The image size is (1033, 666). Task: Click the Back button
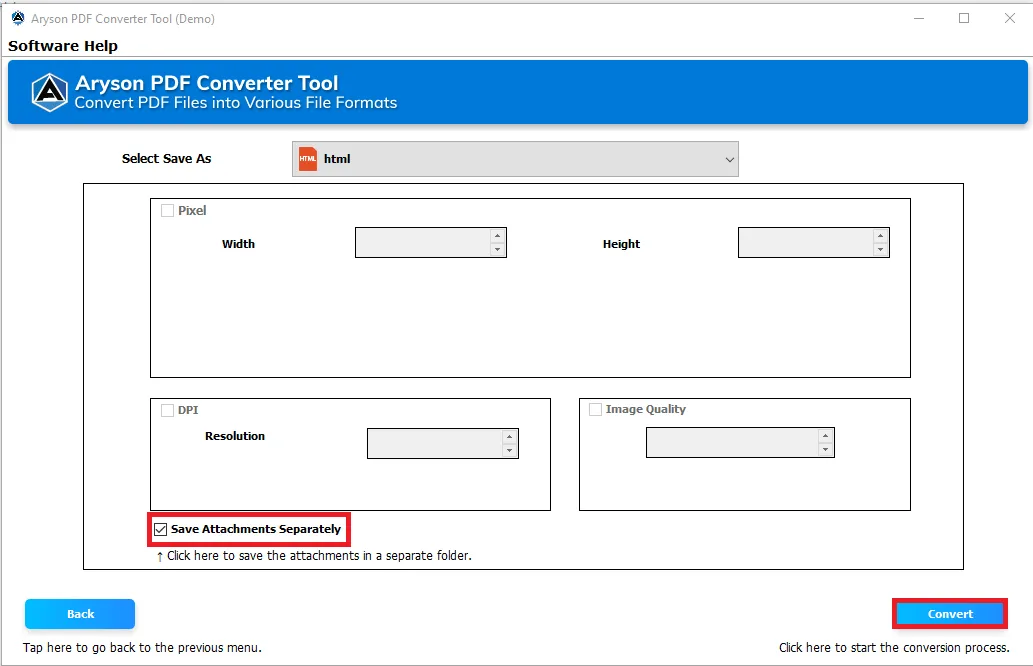tap(80, 614)
